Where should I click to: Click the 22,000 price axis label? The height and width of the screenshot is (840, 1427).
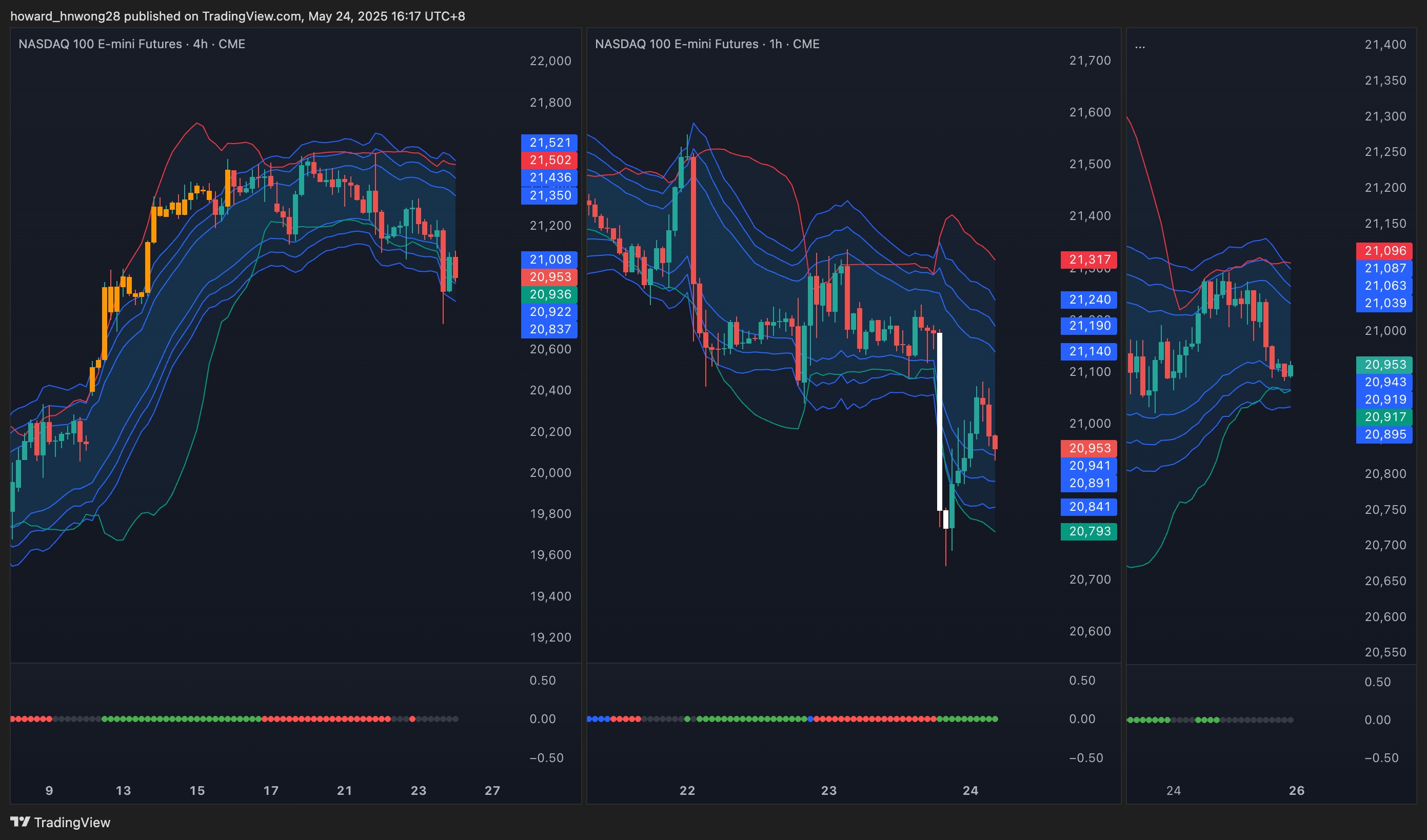click(x=550, y=61)
